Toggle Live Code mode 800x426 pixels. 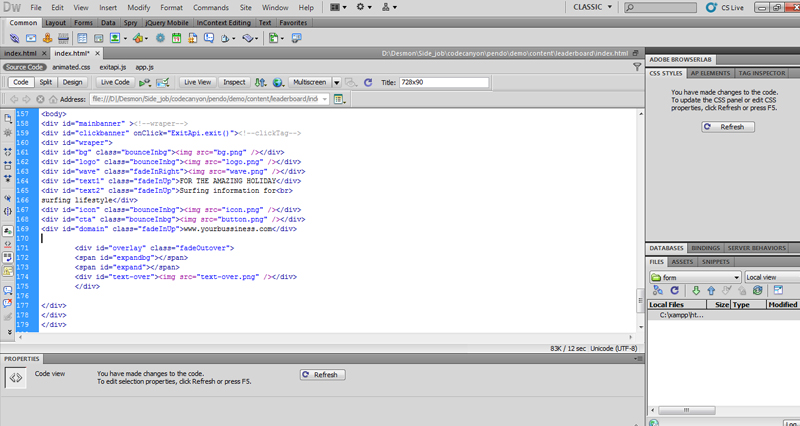117,82
